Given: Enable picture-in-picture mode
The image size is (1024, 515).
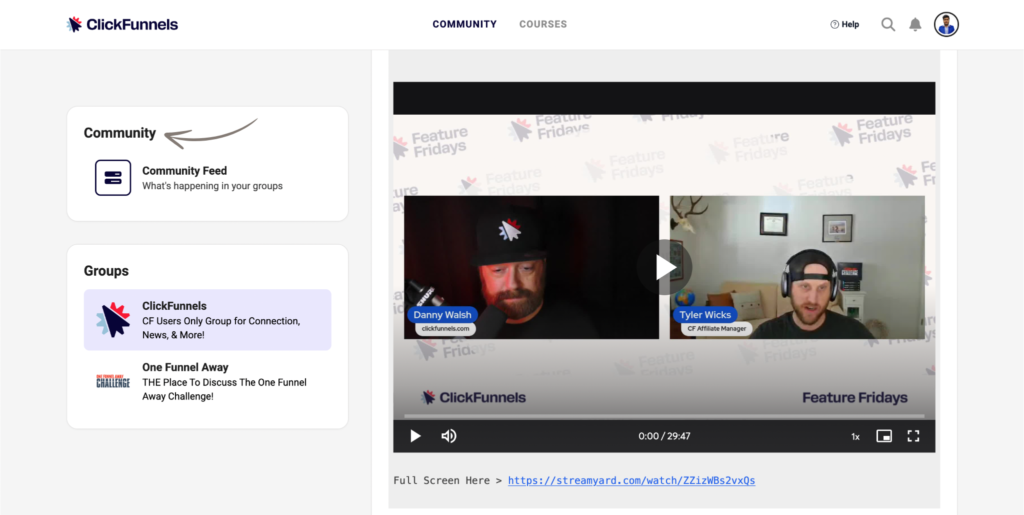Looking at the screenshot, I should pos(884,436).
